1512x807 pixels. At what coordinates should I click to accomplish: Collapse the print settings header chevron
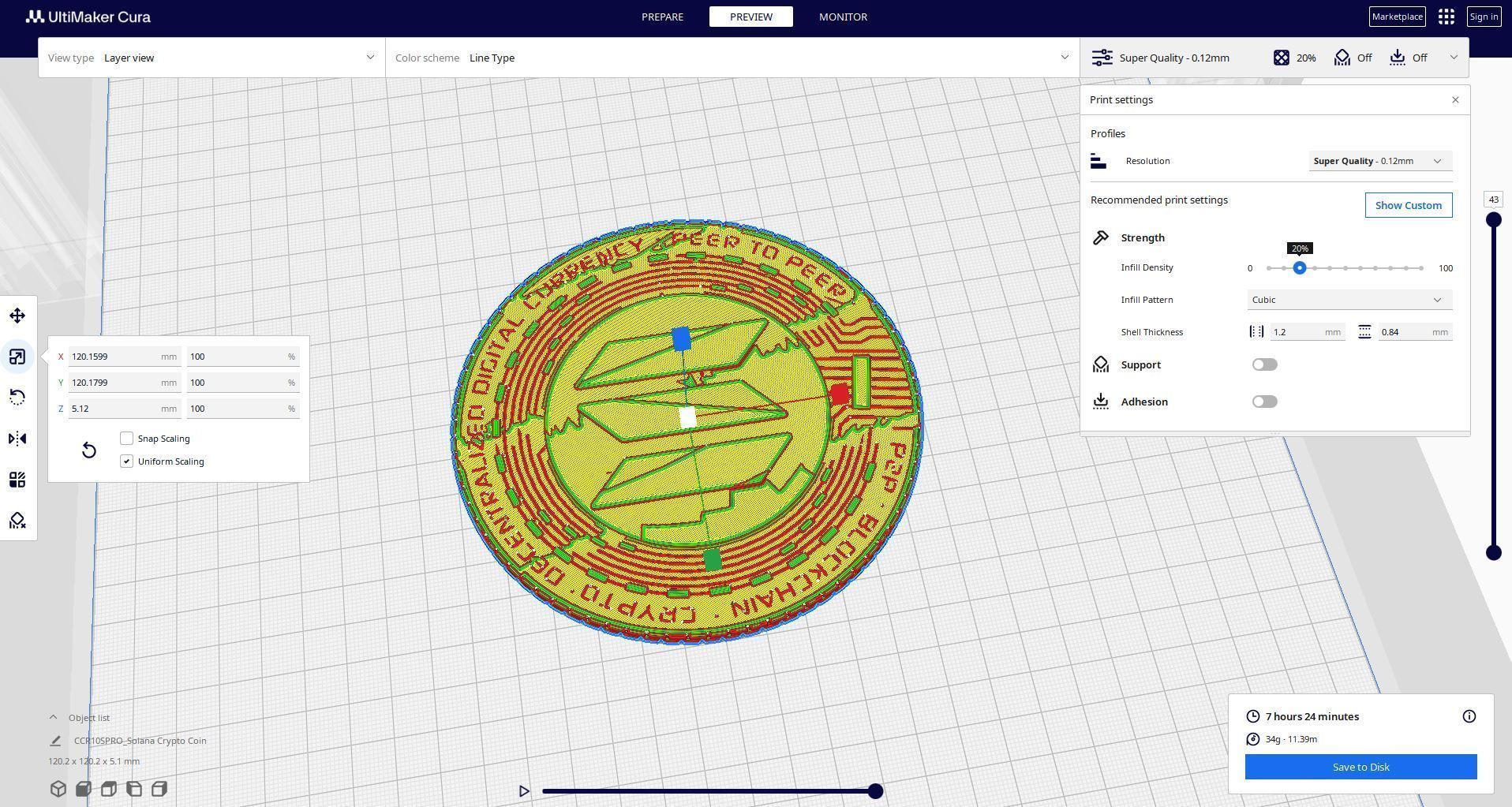(1454, 58)
